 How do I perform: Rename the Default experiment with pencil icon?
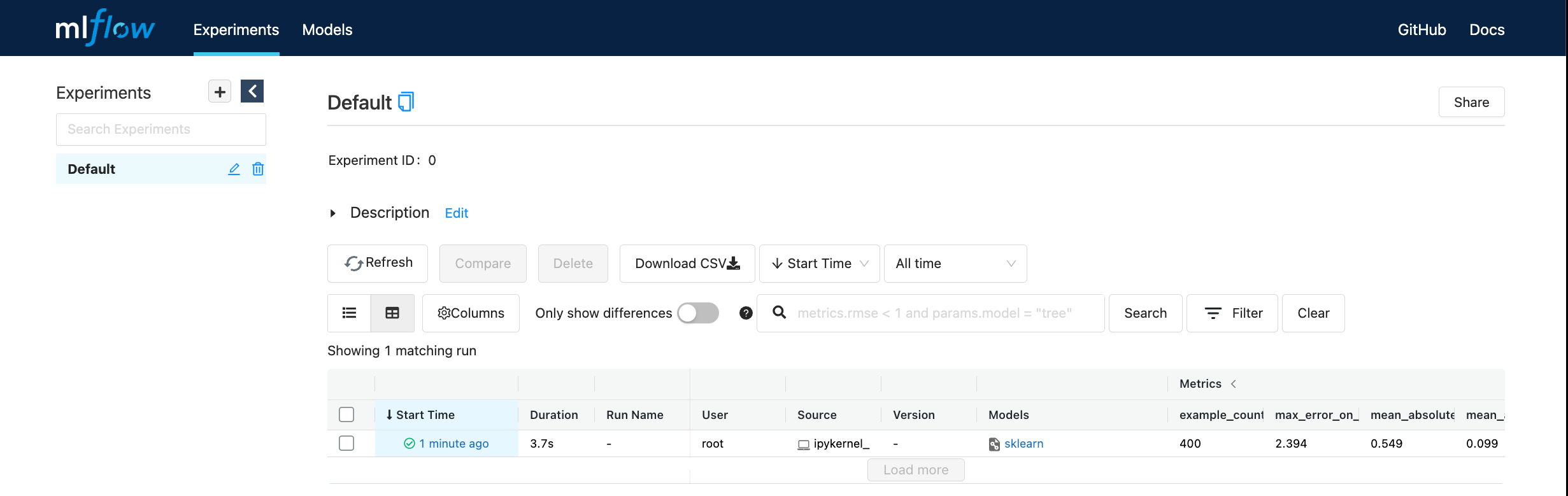click(x=234, y=169)
